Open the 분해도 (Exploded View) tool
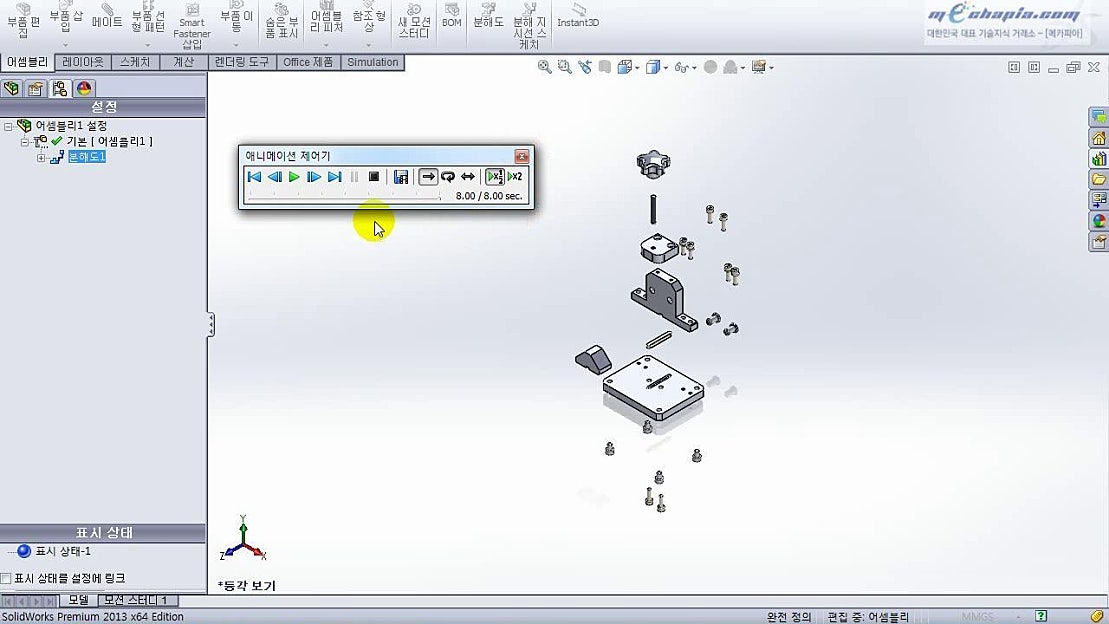The image size is (1109, 624). tap(486, 22)
